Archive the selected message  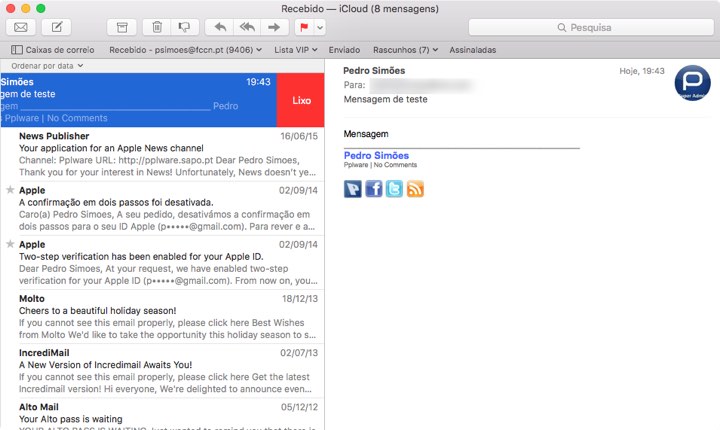click(x=122, y=28)
